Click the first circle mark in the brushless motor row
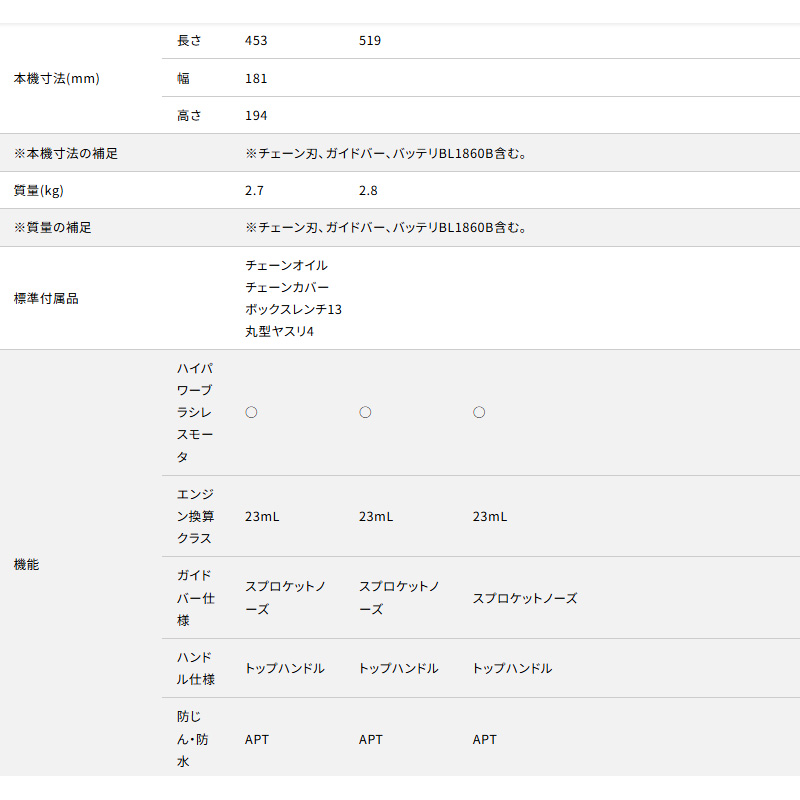The image size is (800, 800). click(x=251, y=412)
